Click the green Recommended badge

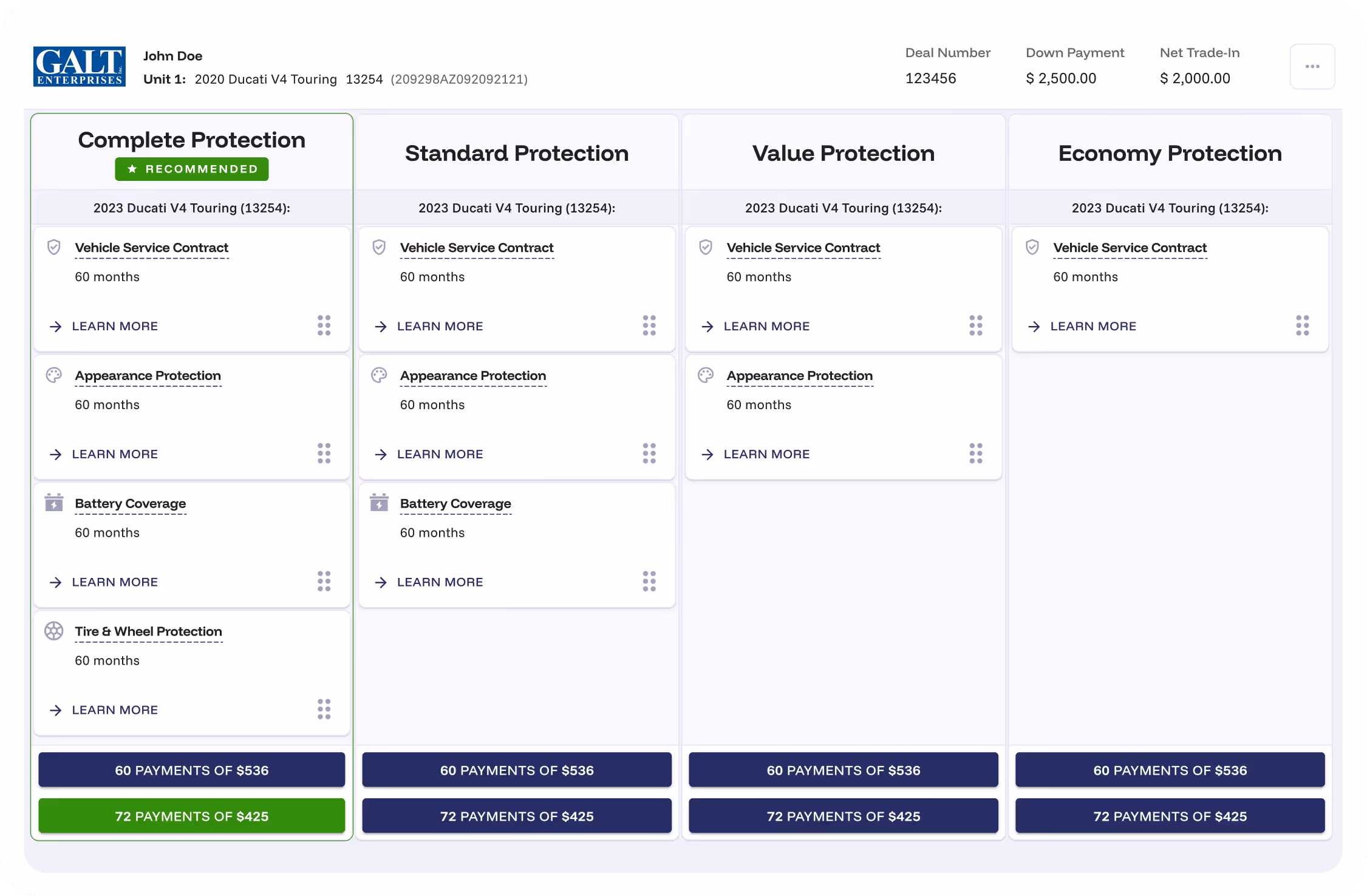point(191,169)
